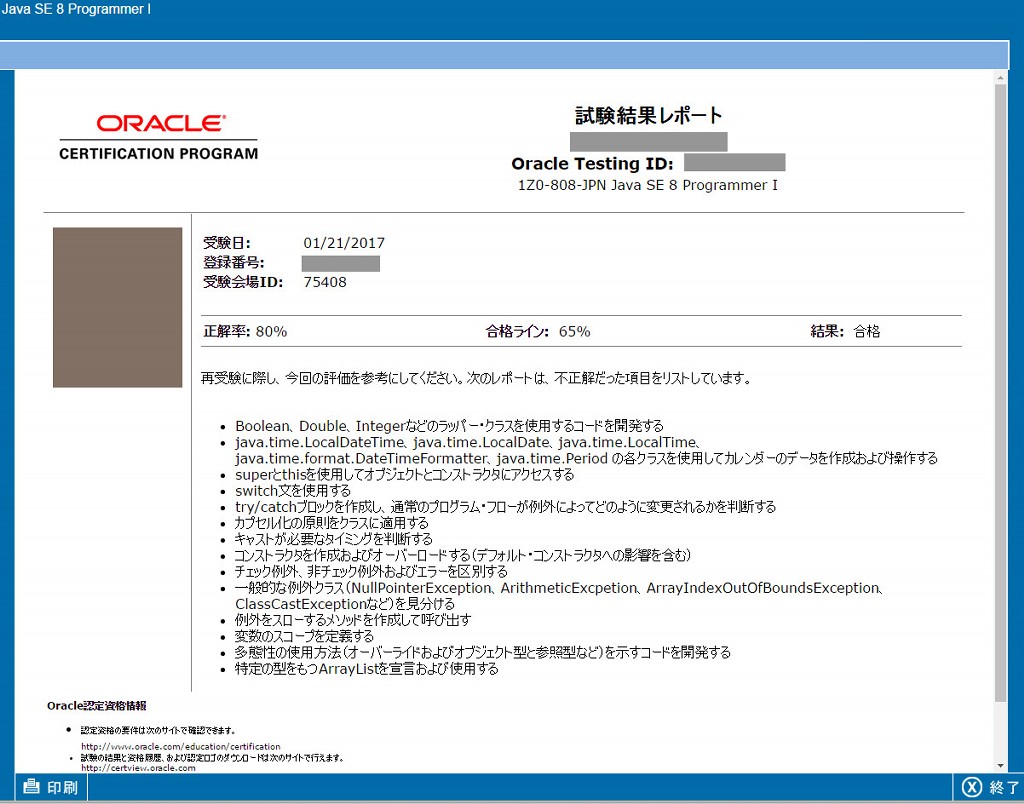This screenshot has width=1024, height=804.
Task: Open the oracle.com/education/certification link
Action: (x=181, y=746)
